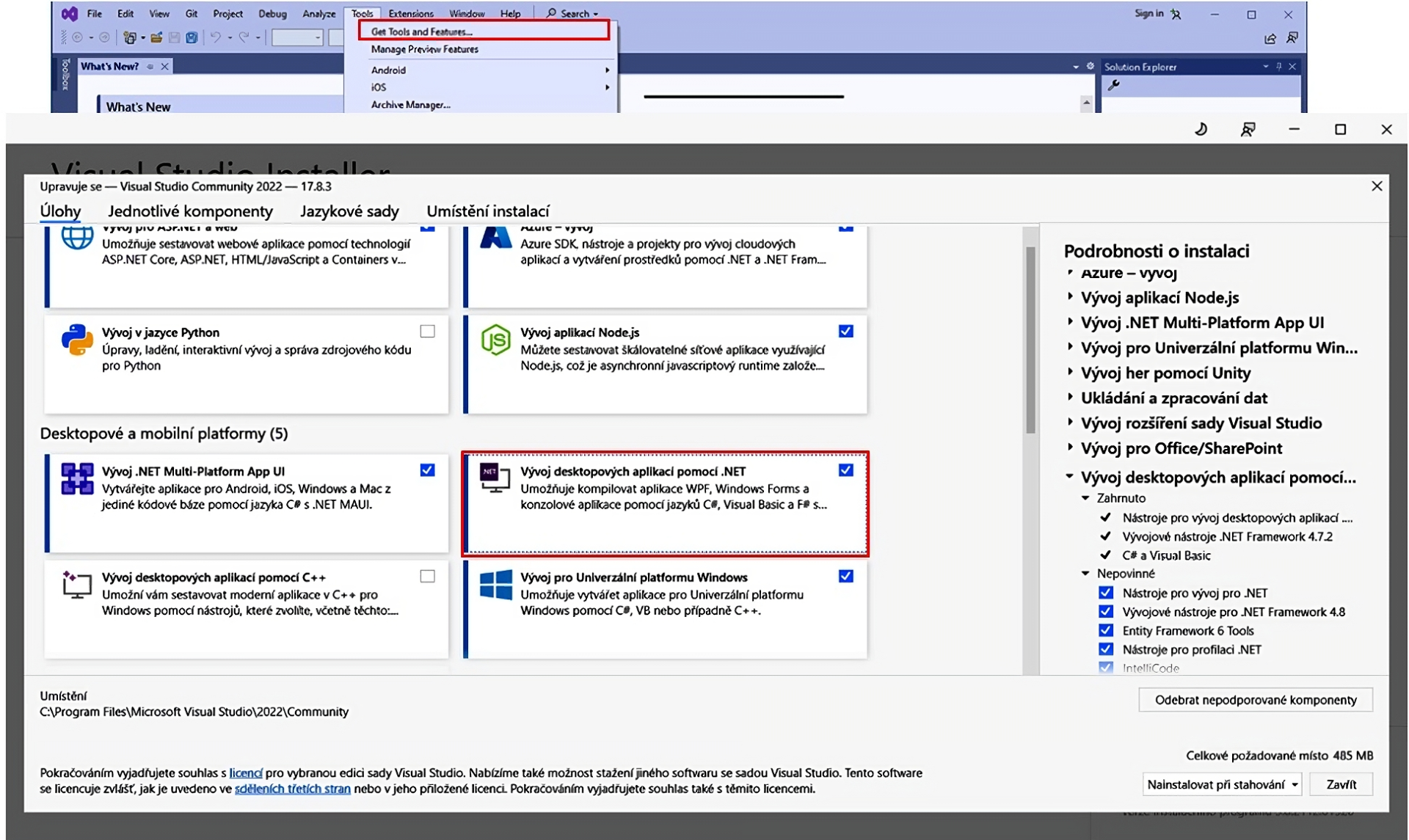This screenshot has height=840, width=1409.
Task: Click the Node.js workload icon
Action: (x=495, y=340)
